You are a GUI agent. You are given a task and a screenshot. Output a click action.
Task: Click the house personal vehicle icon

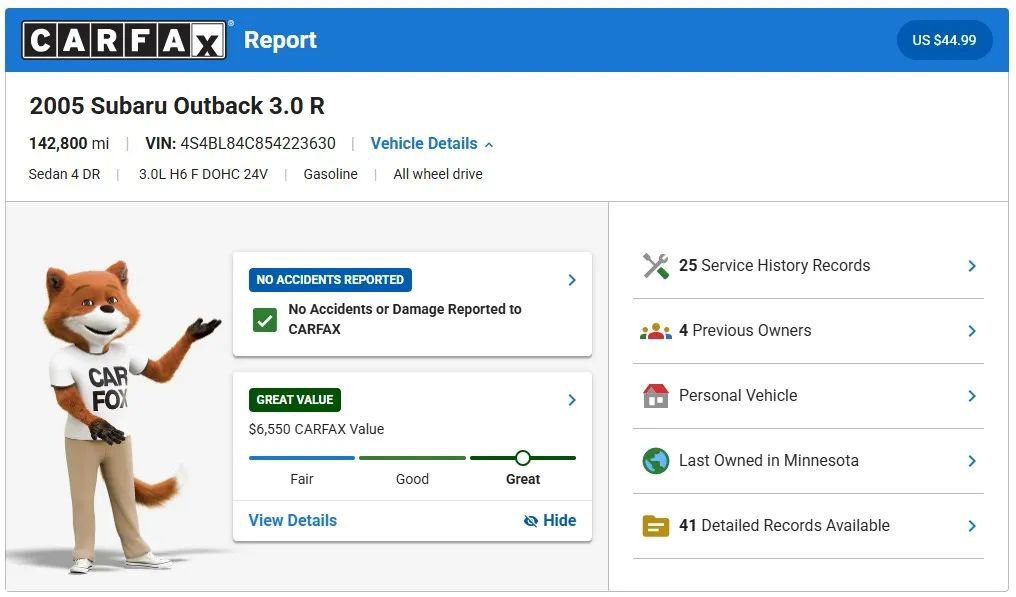655,395
